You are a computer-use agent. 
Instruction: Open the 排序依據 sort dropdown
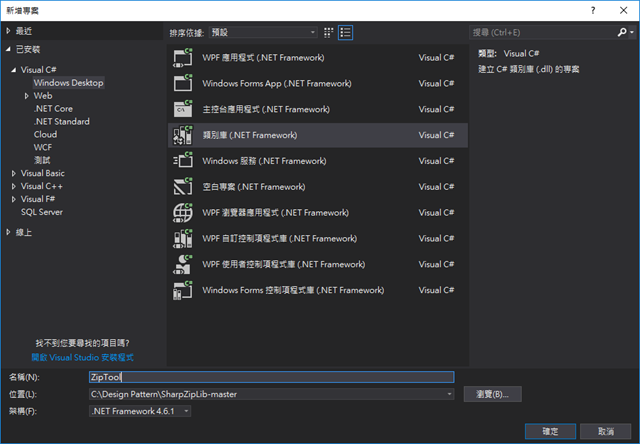[263, 32]
